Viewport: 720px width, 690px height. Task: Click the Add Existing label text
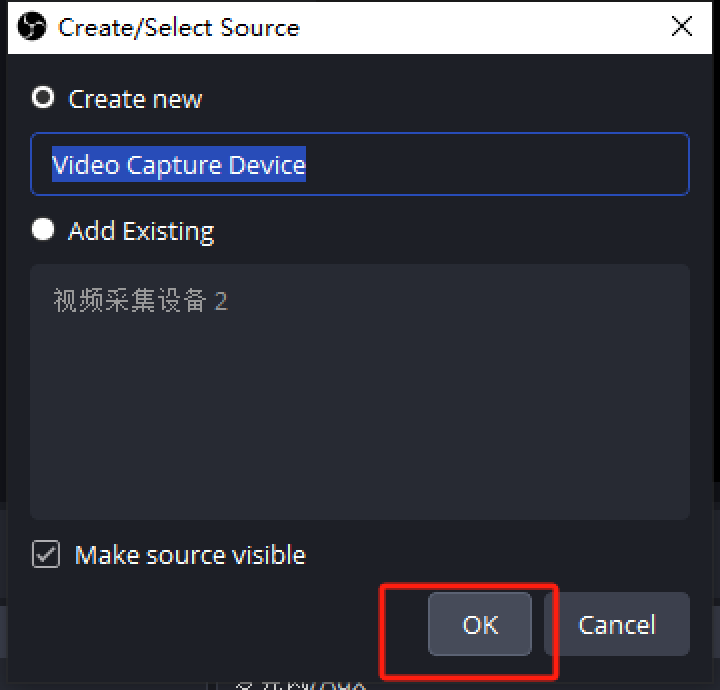(141, 231)
